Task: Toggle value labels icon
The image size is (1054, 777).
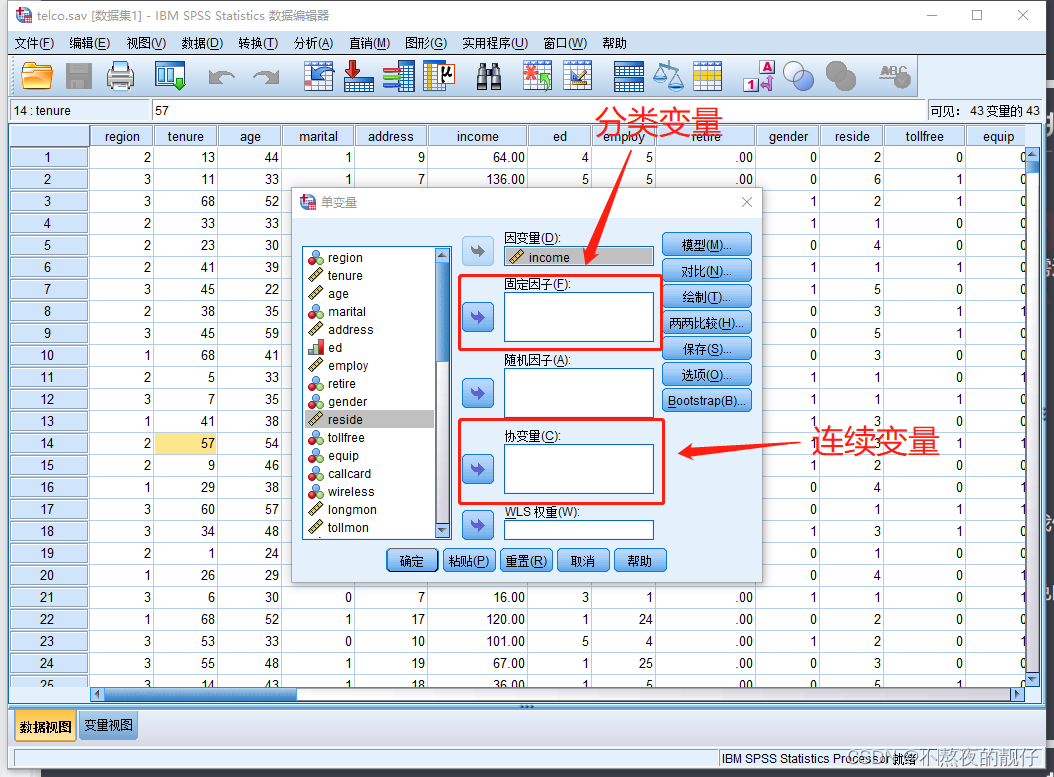Action: (759, 76)
